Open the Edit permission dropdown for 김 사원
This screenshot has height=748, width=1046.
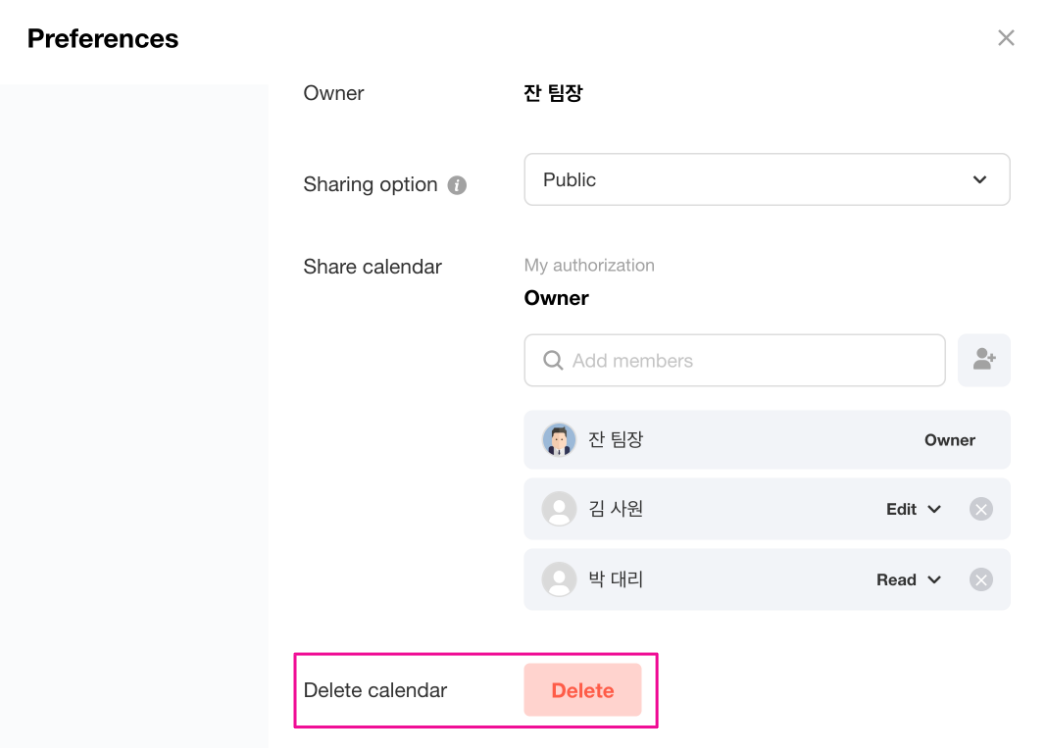pos(913,509)
